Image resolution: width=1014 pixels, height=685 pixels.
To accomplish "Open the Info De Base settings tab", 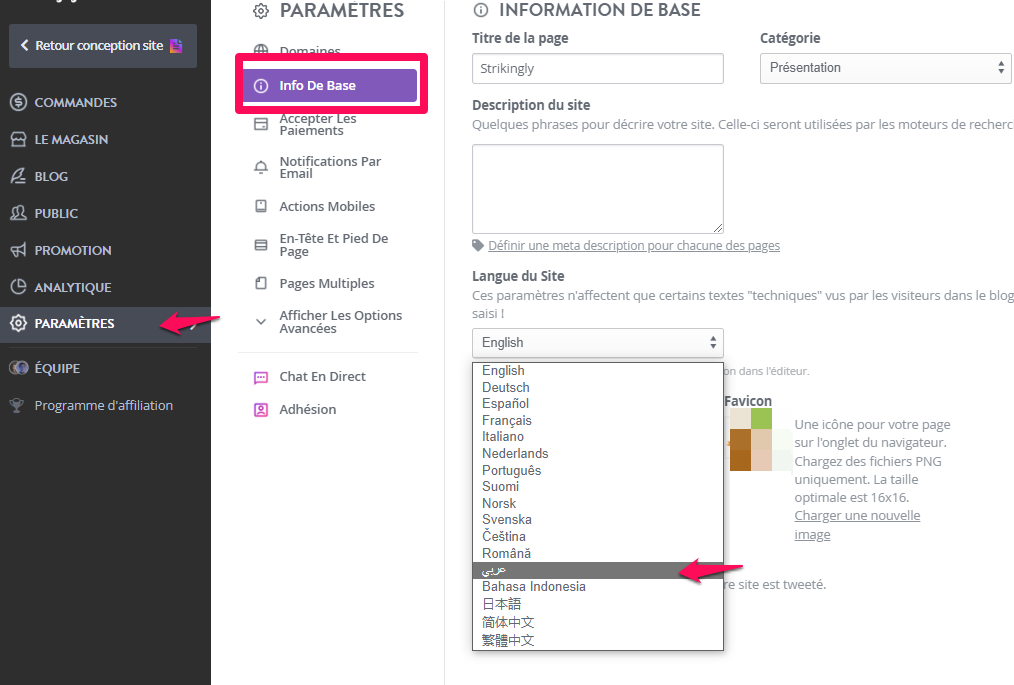I will (x=330, y=85).
